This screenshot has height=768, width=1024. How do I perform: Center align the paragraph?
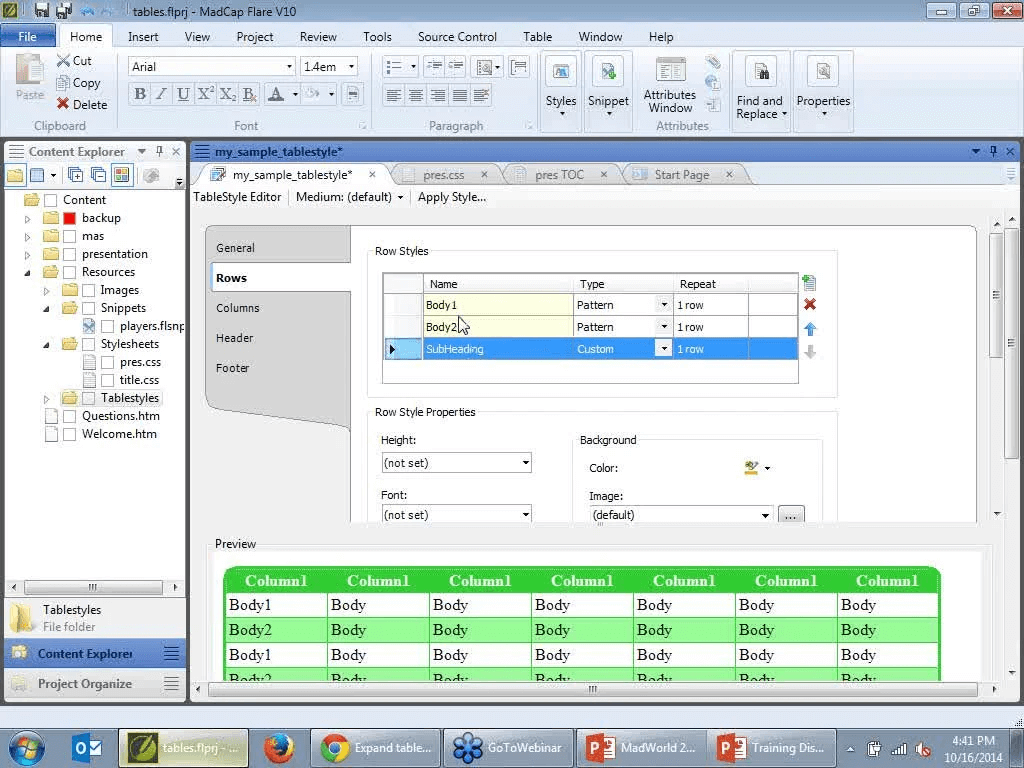[x=415, y=95]
